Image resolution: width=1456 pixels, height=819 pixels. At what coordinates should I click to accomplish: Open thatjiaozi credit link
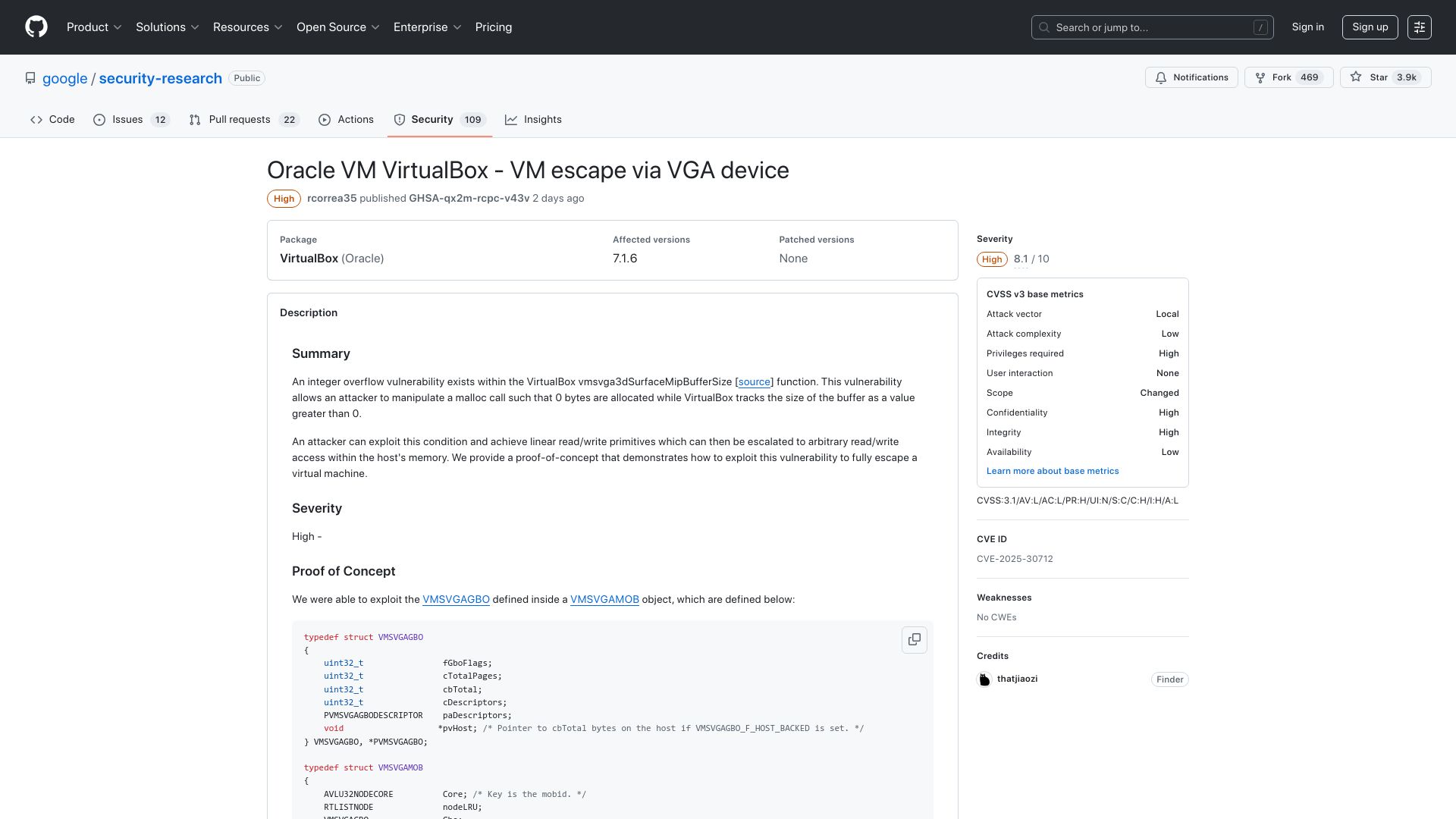(x=1017, y=679)
